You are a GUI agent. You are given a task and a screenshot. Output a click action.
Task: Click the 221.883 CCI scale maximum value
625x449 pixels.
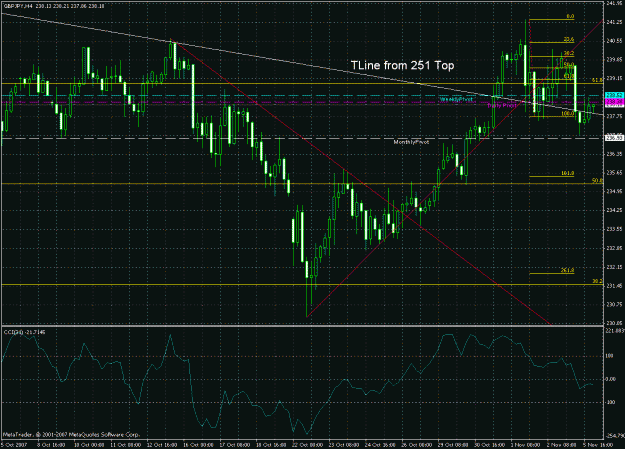click(615, 331)
